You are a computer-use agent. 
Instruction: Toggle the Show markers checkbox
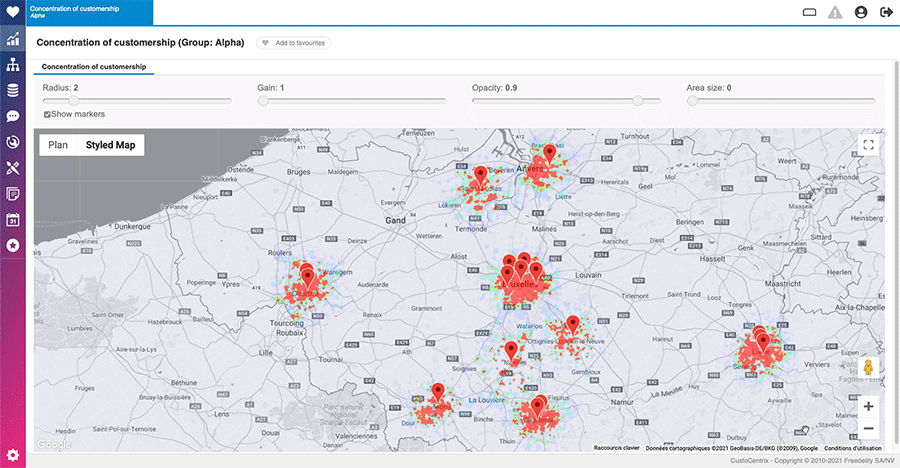[x=47, y=115]
